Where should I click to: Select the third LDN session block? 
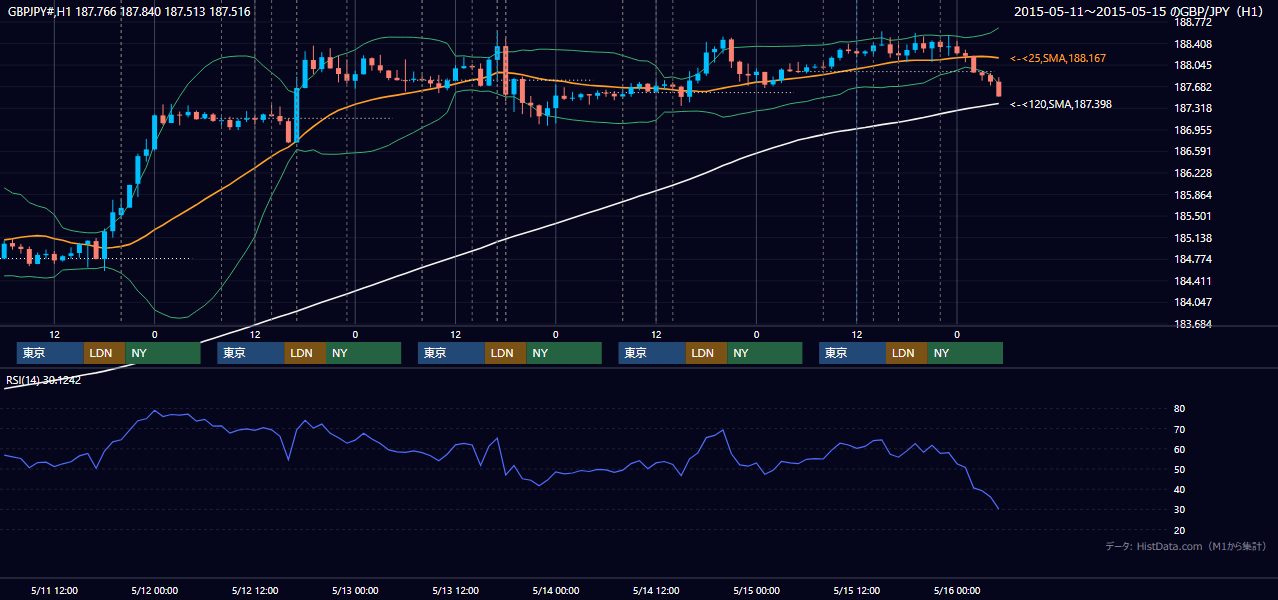pyautogui.click(x=505, y=353)
